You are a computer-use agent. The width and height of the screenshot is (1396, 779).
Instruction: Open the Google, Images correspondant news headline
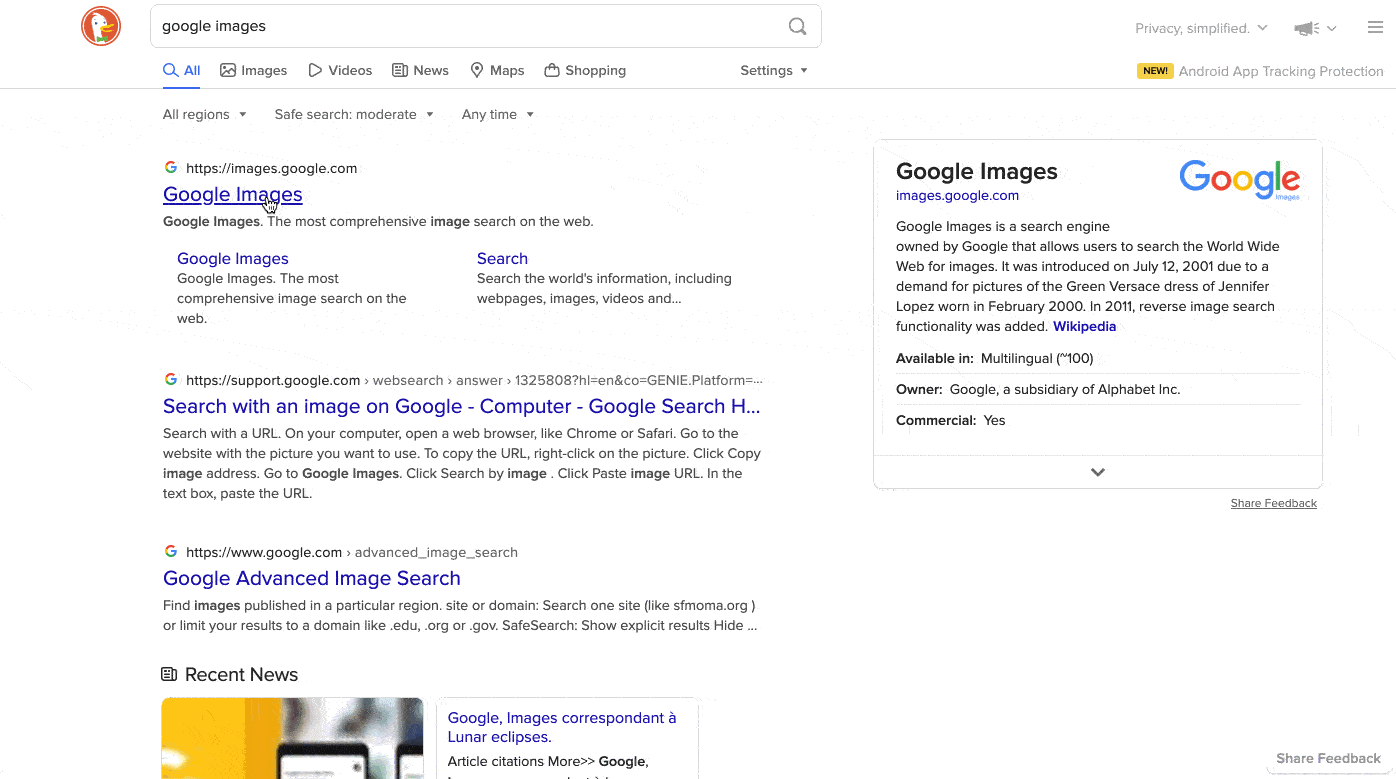[x=562, y=727]
